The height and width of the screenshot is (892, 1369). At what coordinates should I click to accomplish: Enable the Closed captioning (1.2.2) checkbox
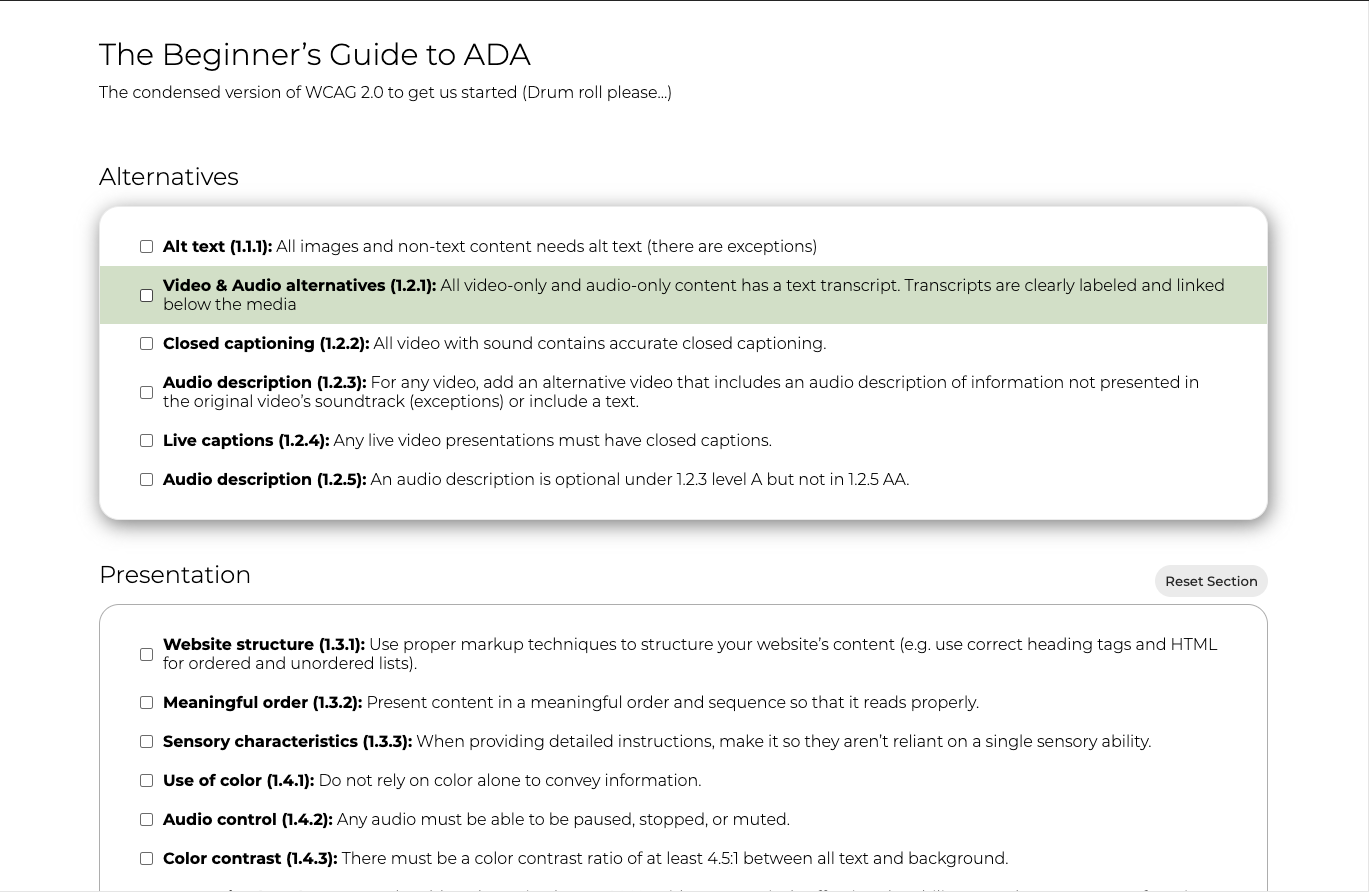pyautogui.click(x=146, y=343)
